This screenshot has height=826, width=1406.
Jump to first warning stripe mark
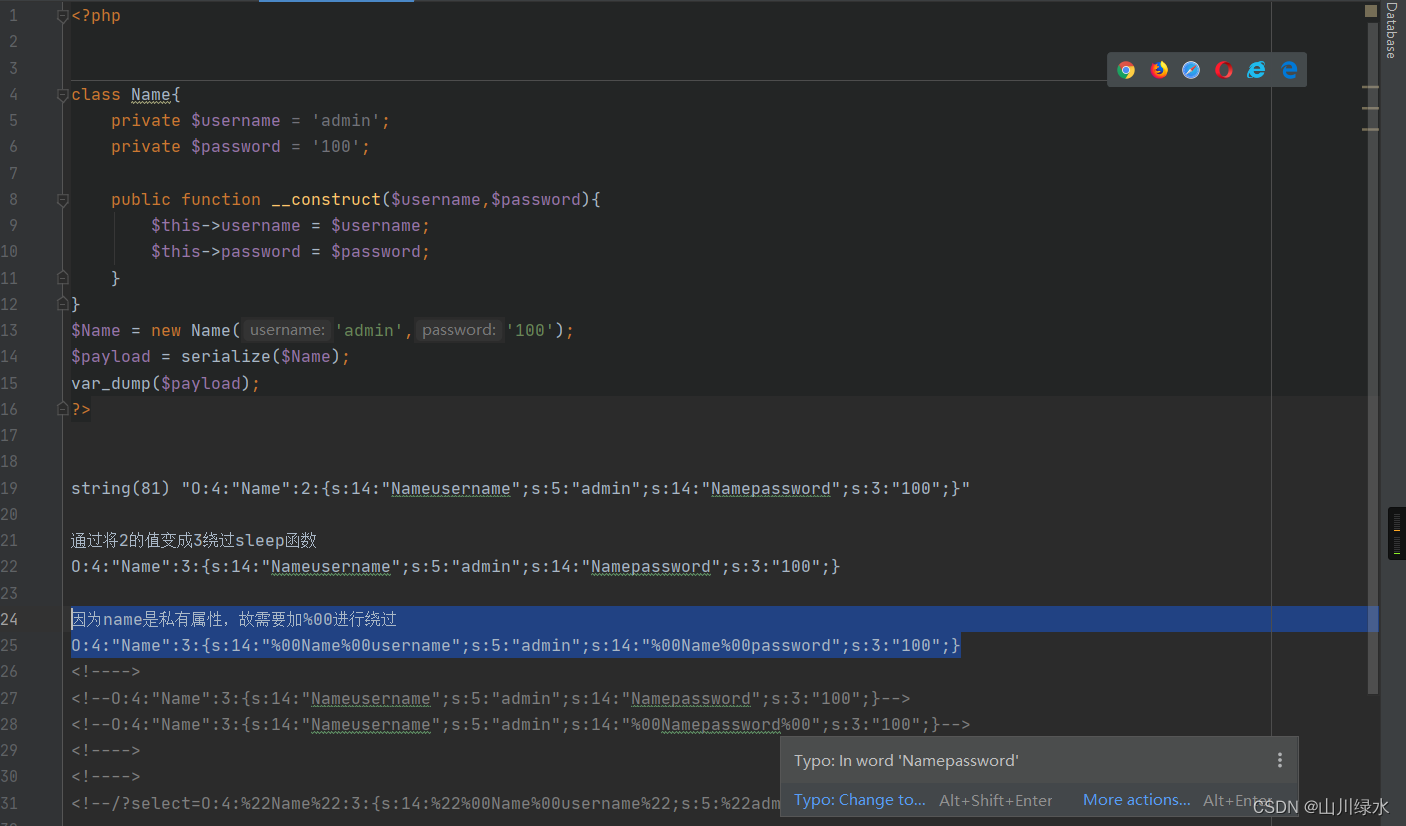coord(1370,87)
